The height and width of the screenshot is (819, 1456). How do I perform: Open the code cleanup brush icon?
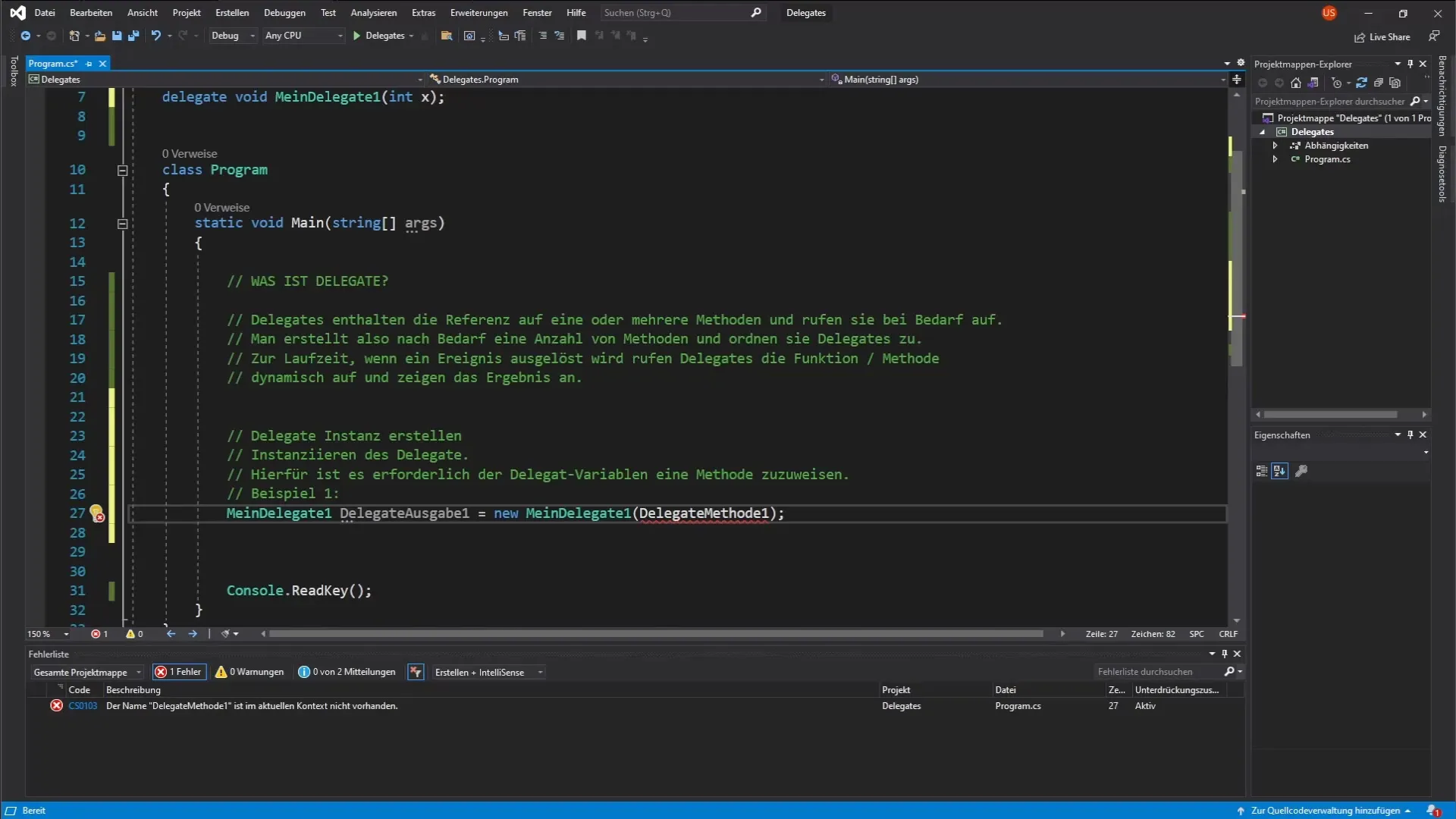(225, 634)
